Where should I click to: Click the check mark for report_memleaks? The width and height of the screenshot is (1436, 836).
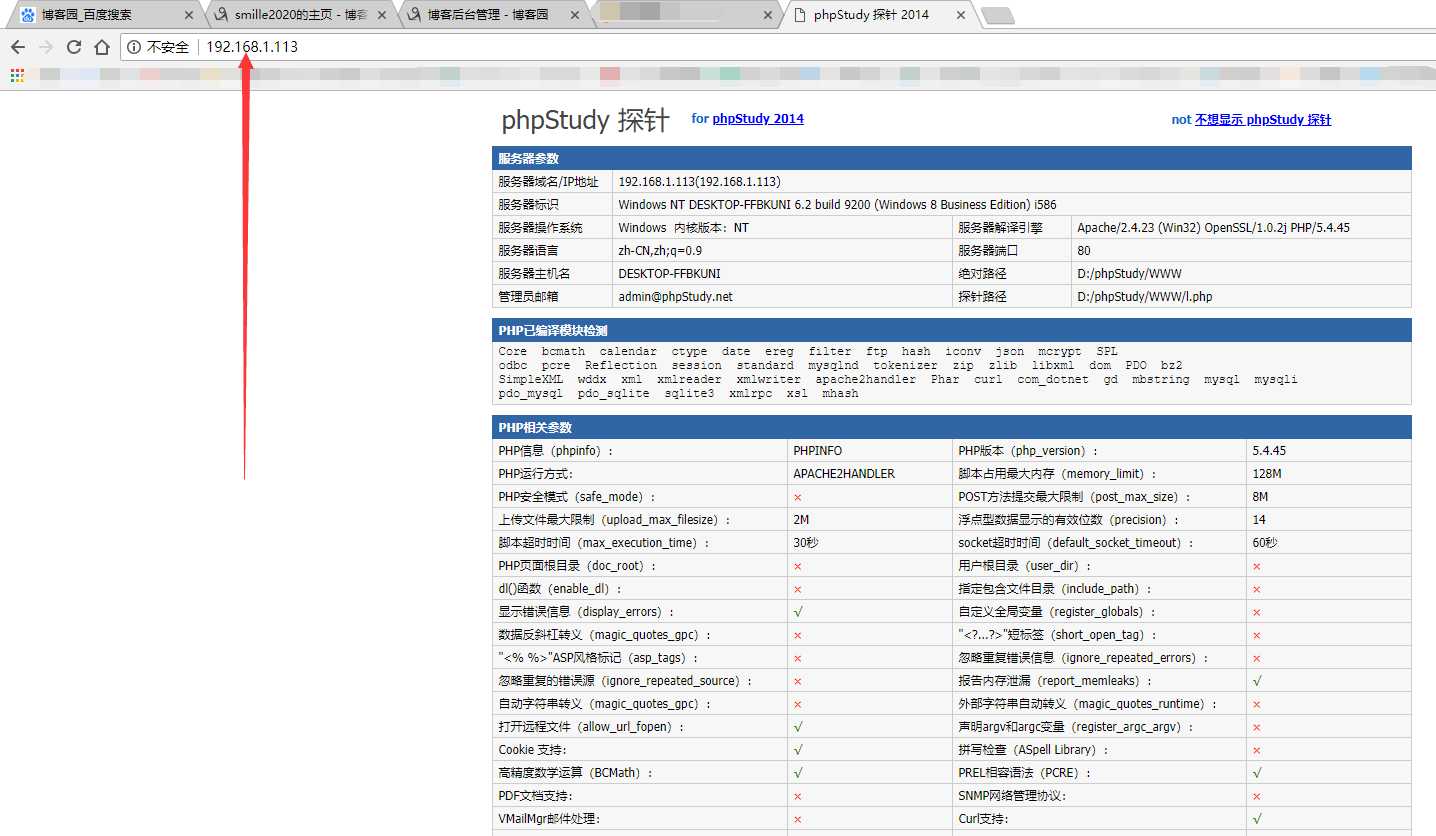pos(1257,681)
